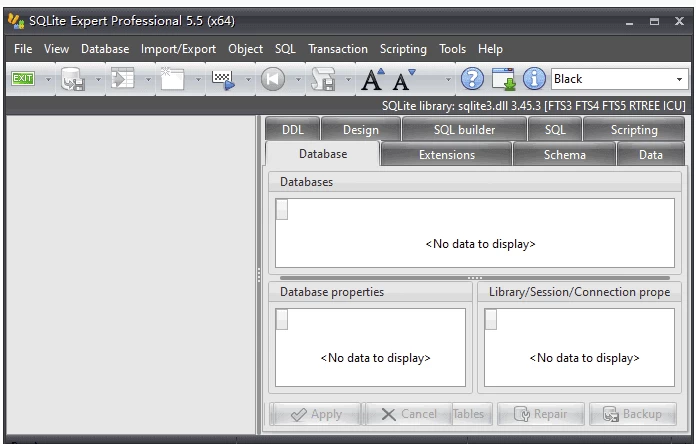Switch to the Extensions tab
The height and width of the screenshot is (444, 696).
point(446,155)
